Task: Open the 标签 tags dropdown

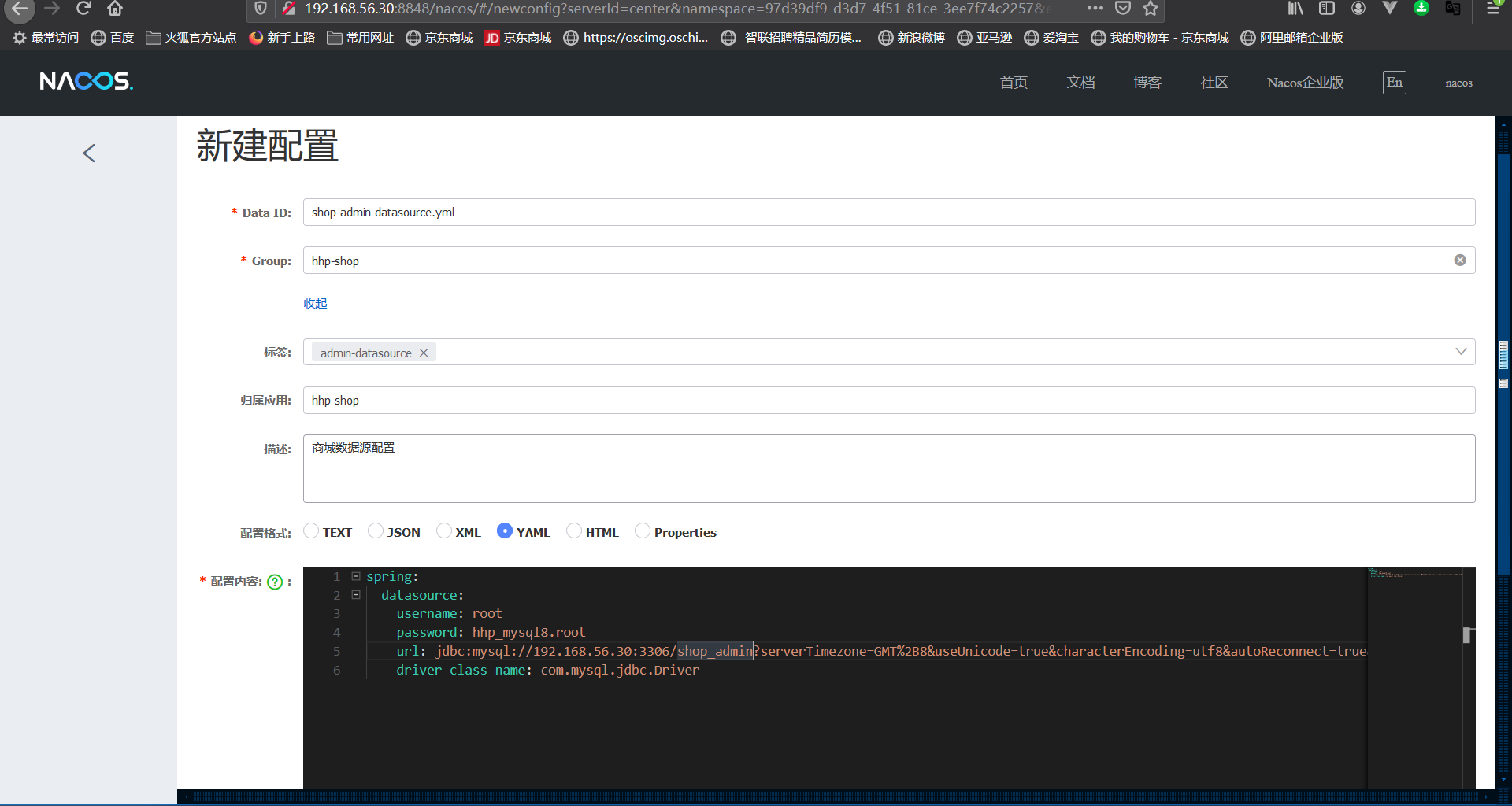Action: (1461, 352)
